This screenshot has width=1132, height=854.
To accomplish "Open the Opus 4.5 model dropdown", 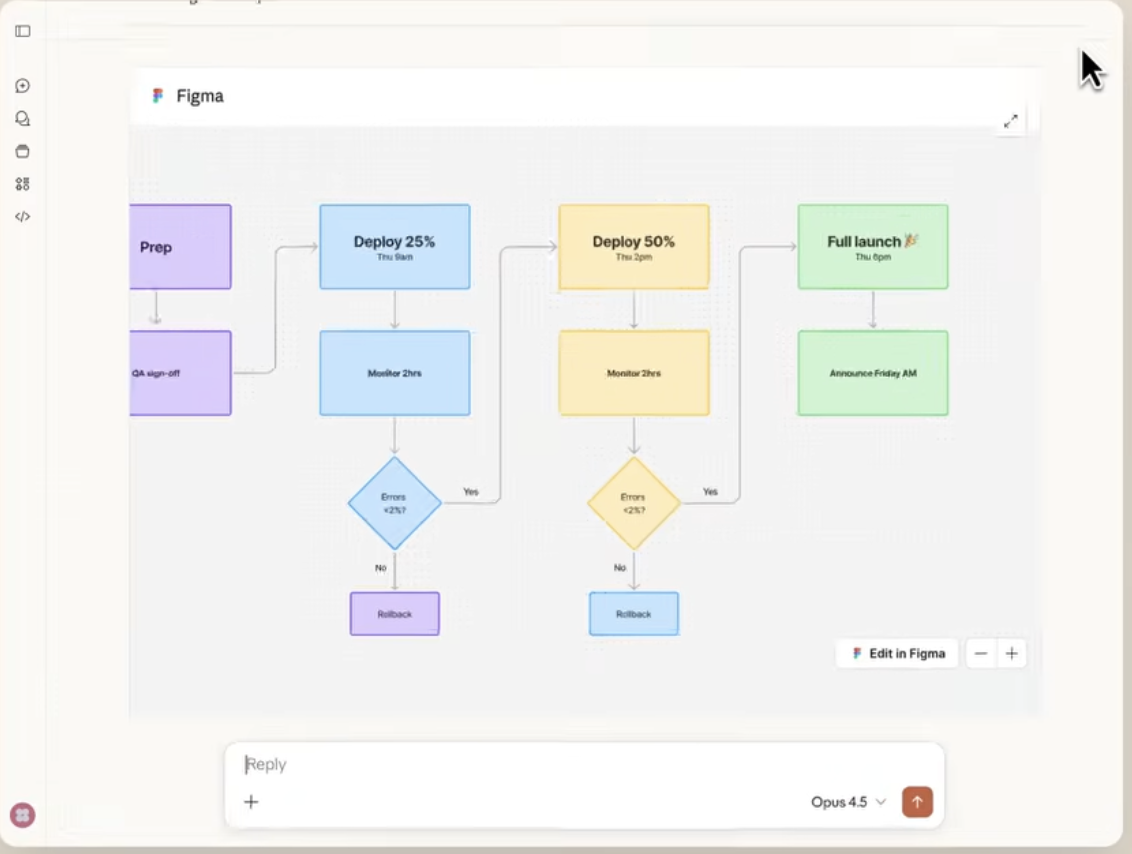I will tap(848, 802).
